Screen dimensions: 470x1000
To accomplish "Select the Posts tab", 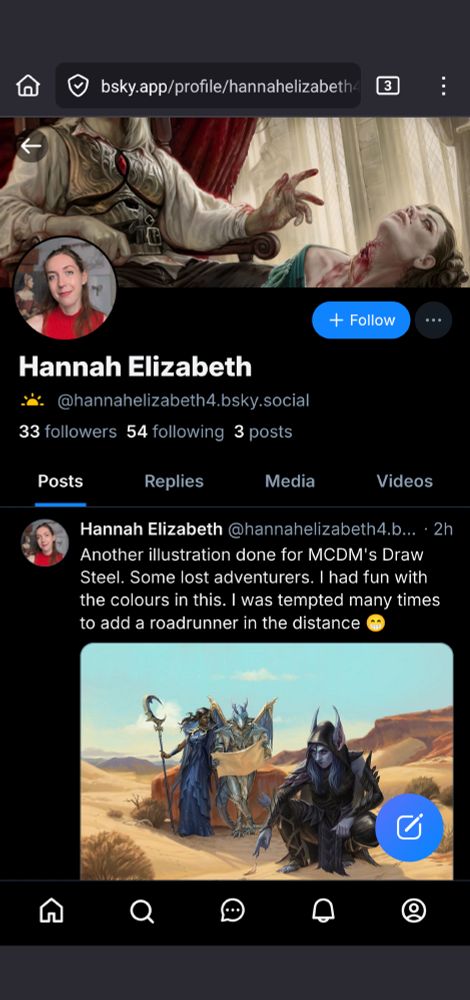I will [x=61, y=482].
